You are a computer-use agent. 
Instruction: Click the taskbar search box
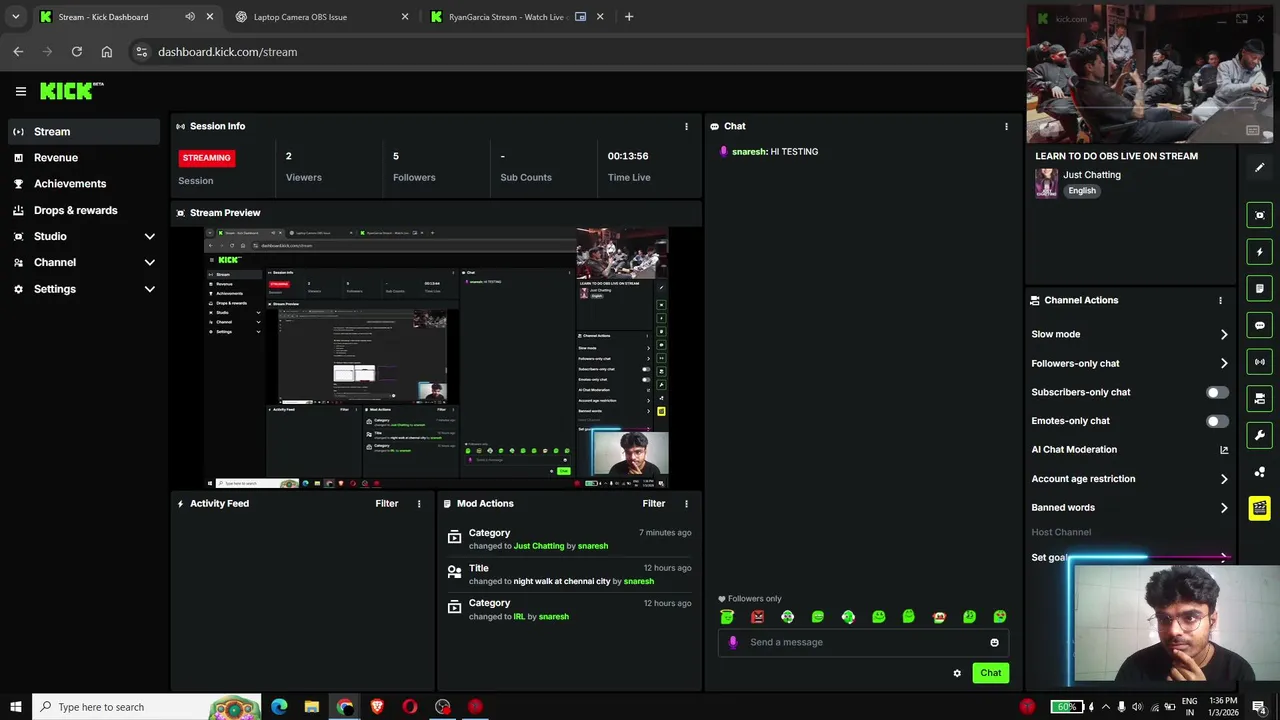coord(146,707)
